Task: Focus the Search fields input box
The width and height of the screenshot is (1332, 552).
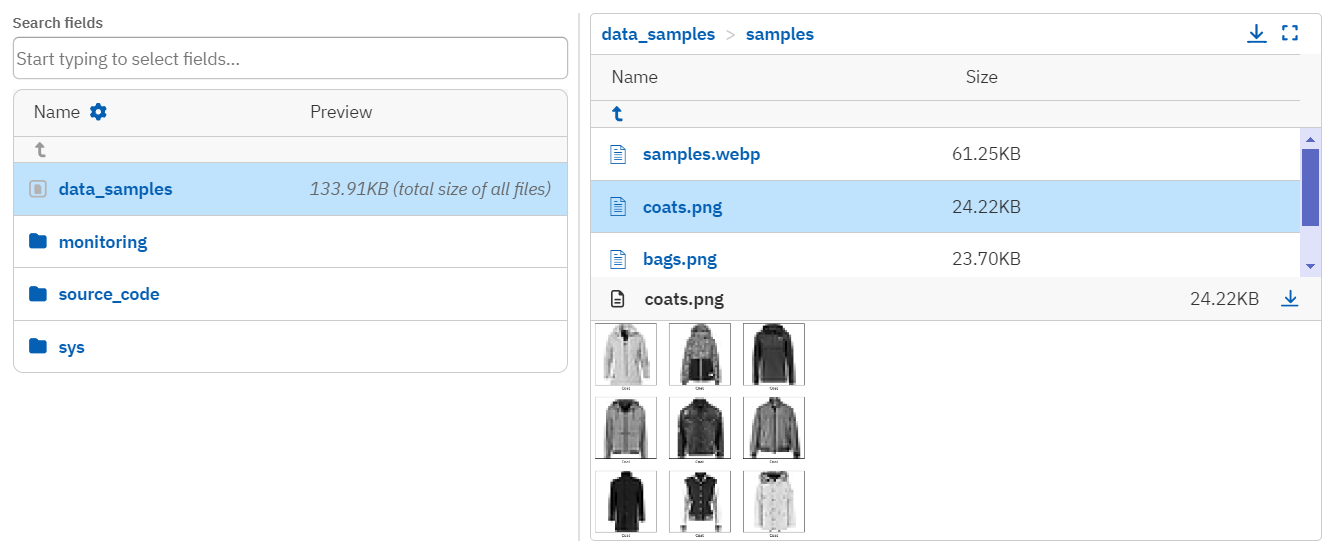Action: 290,59
